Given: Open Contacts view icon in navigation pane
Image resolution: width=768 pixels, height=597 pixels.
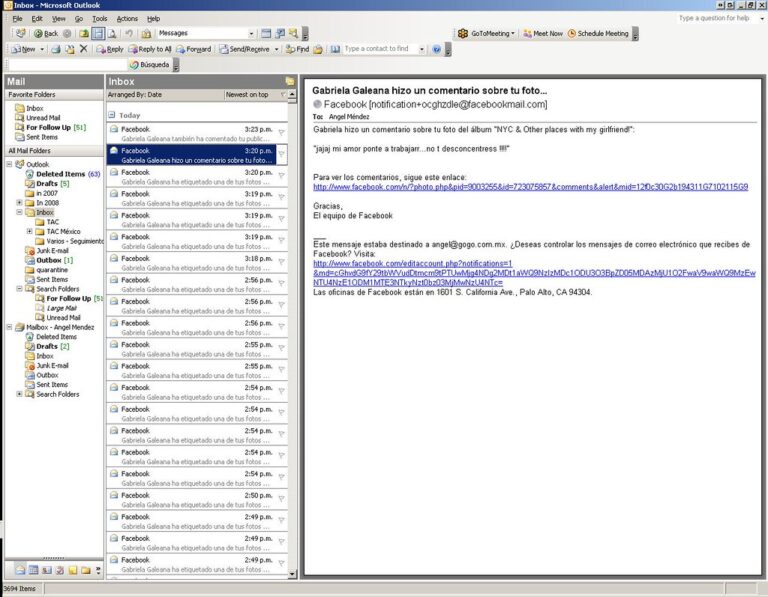Looking at the screenshot, I should (x=47, y=570).
